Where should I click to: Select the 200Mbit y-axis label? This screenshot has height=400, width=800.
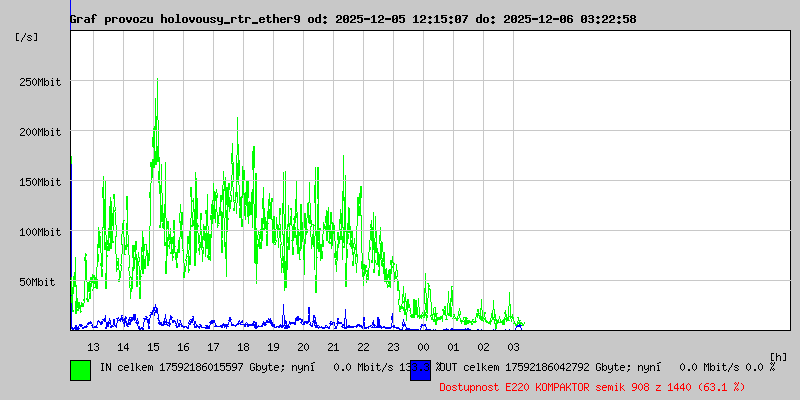[40, 132]
